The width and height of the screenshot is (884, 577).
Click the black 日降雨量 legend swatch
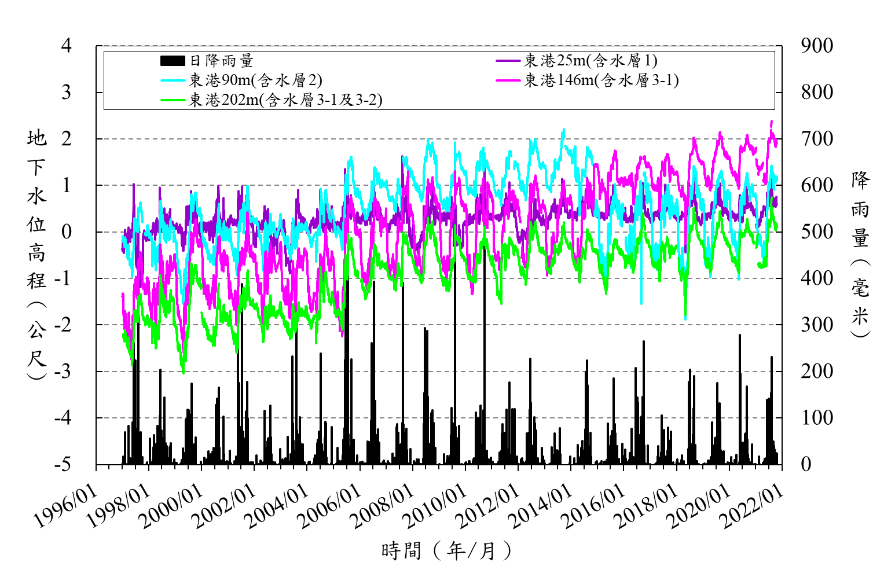coord(172,61)
